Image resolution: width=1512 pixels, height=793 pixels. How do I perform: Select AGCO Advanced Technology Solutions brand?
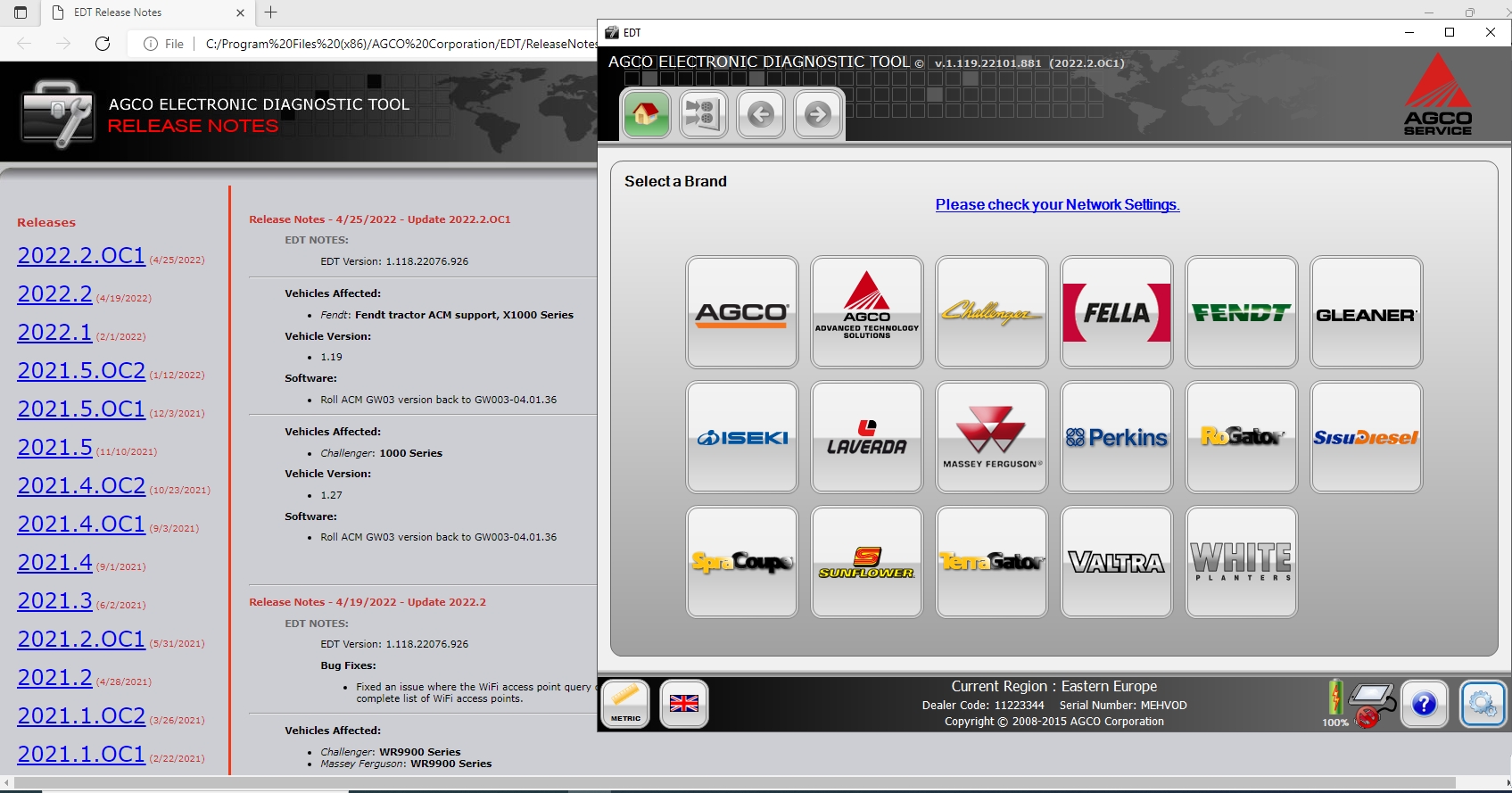867,312
